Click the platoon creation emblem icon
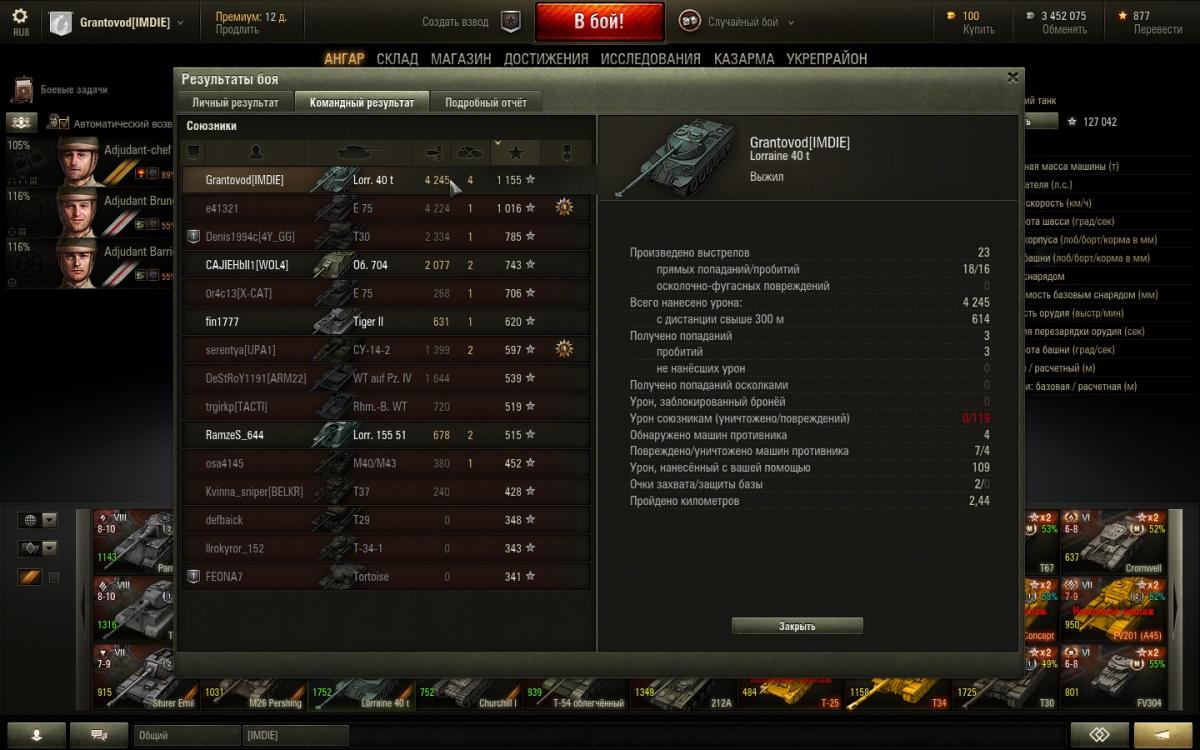 pos(511,21)
